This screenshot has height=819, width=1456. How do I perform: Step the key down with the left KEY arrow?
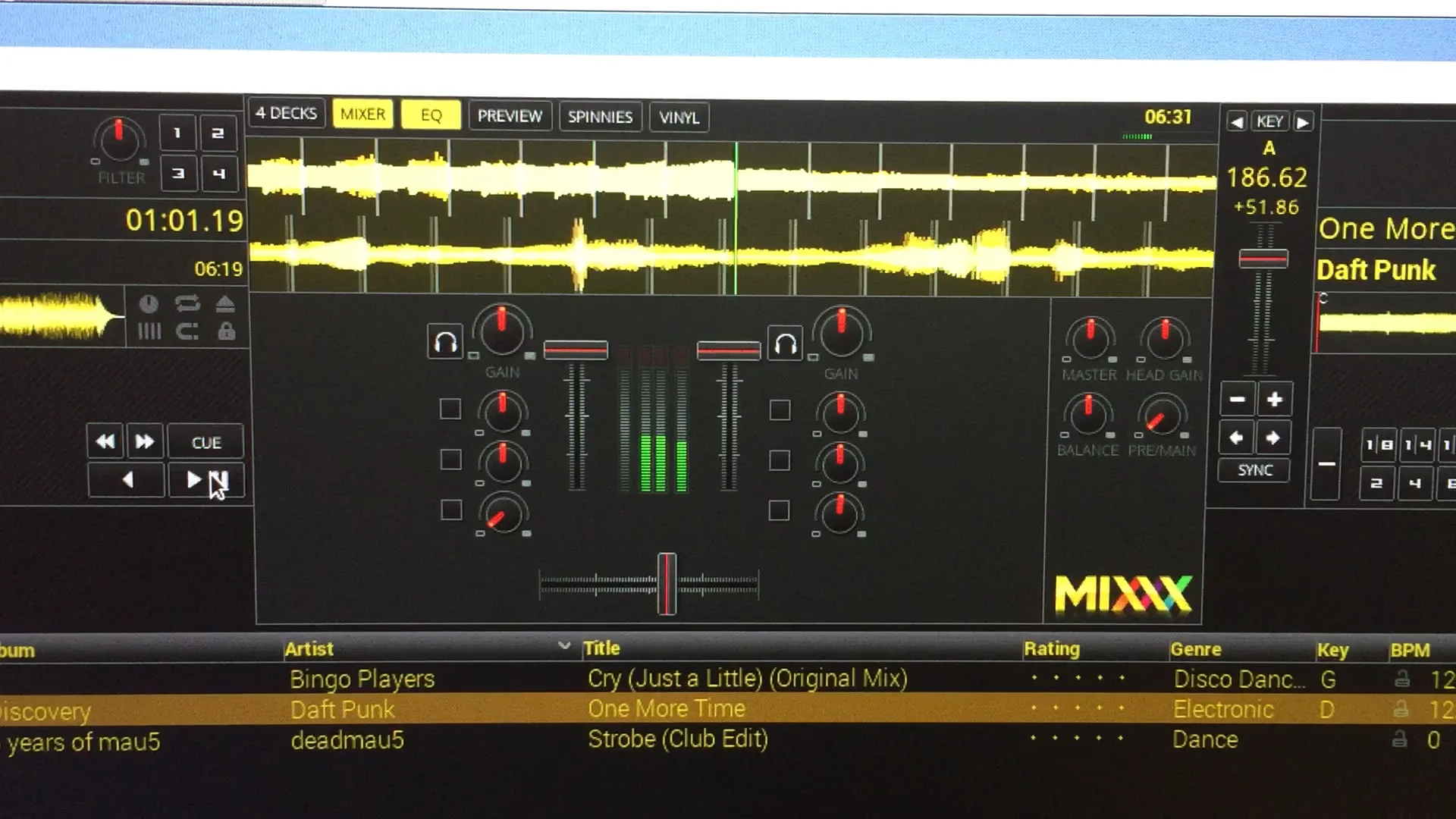click(1236, 121)
